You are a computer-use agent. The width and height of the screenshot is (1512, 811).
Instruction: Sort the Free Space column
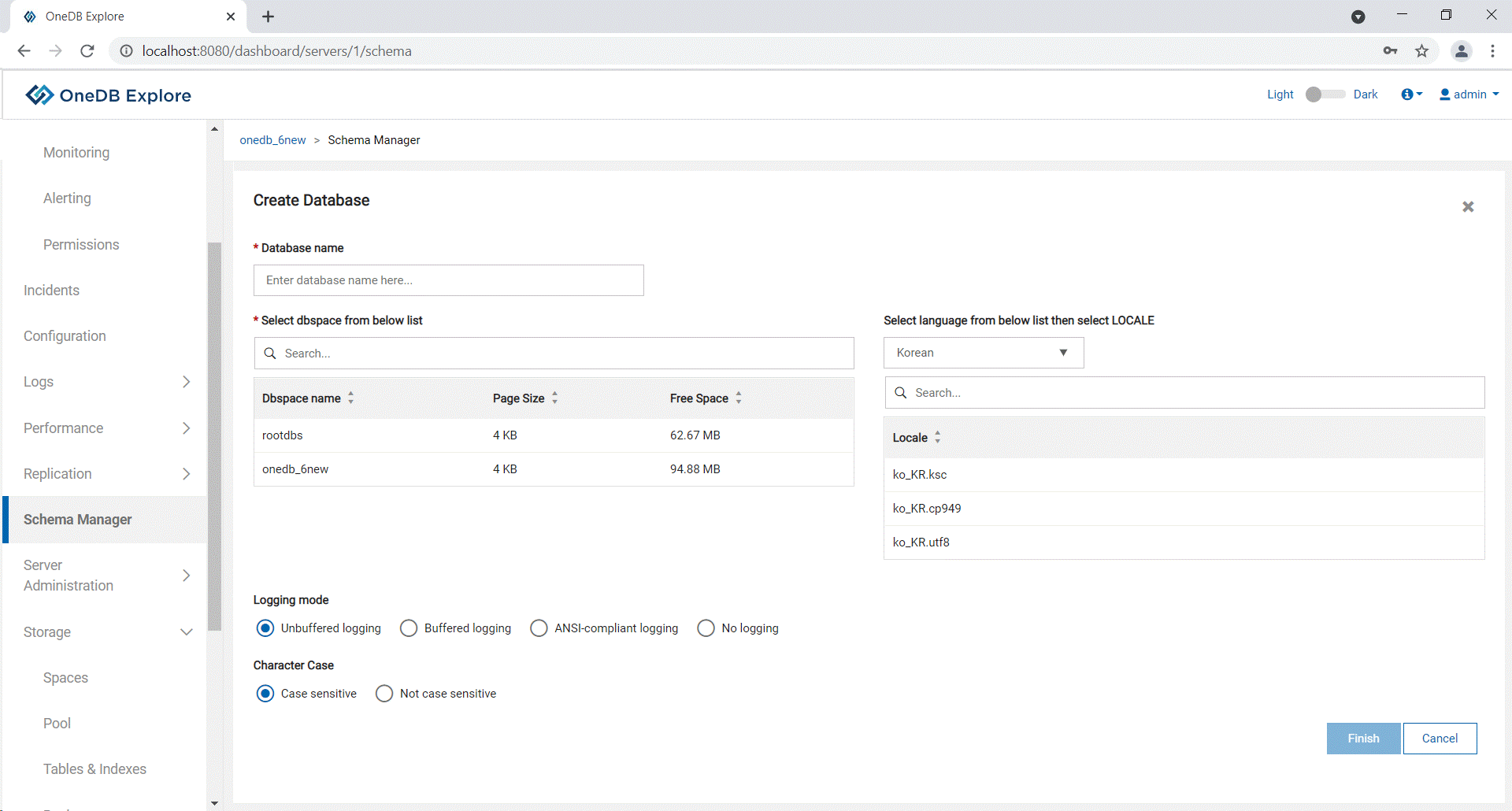point(739,398)
